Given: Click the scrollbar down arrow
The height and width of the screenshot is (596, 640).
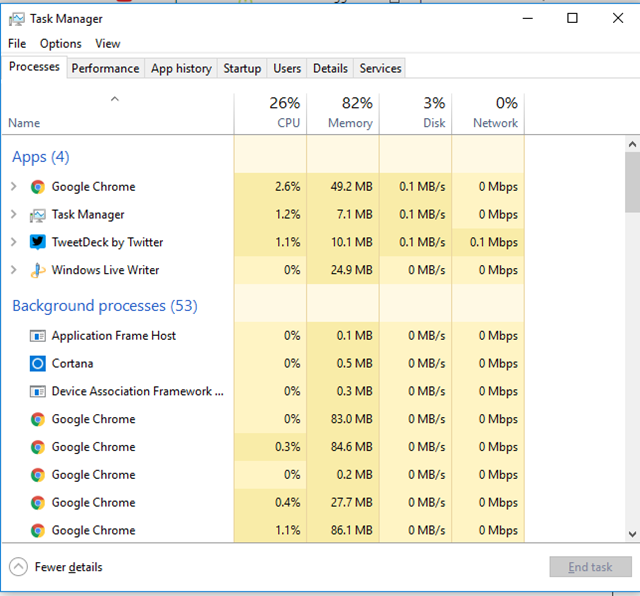Looking at the screenshot, I should 632,534.
